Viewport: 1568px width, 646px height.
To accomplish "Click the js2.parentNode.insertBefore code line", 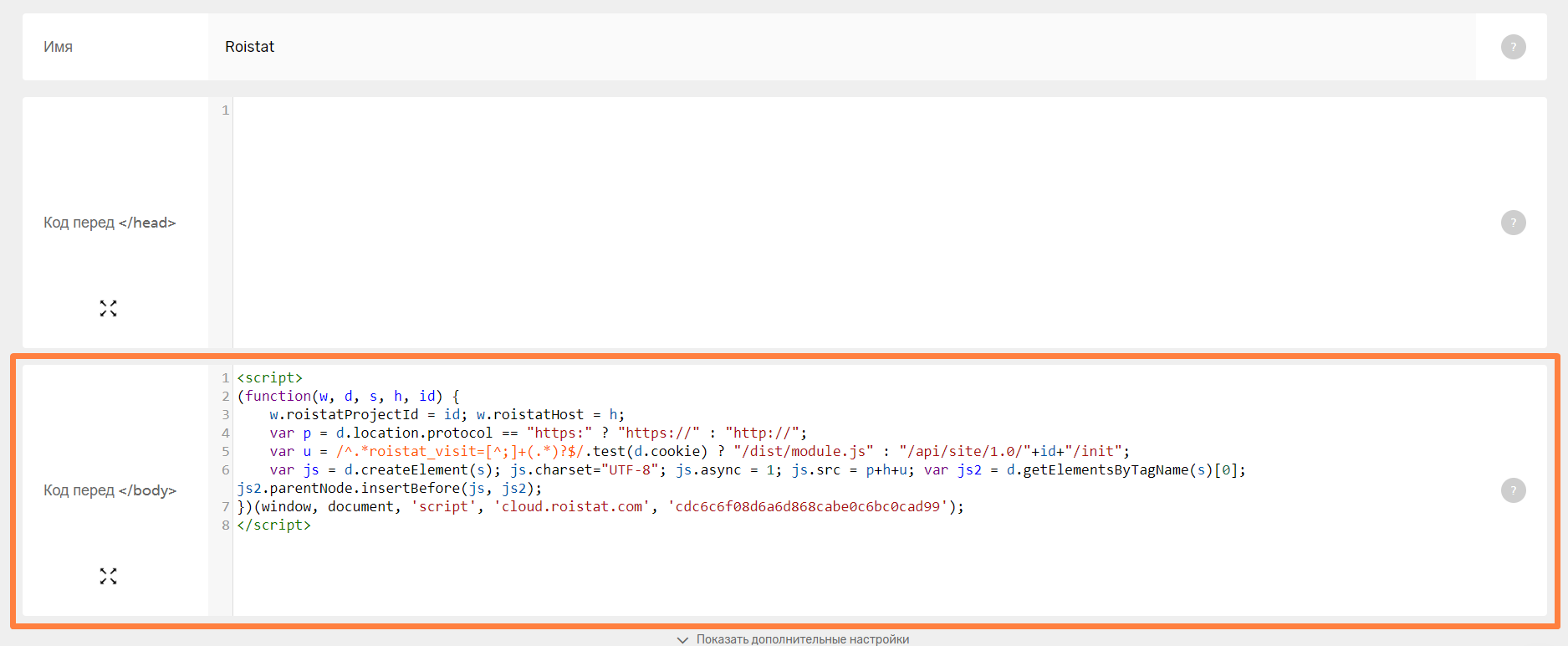I will pos(390,489).
